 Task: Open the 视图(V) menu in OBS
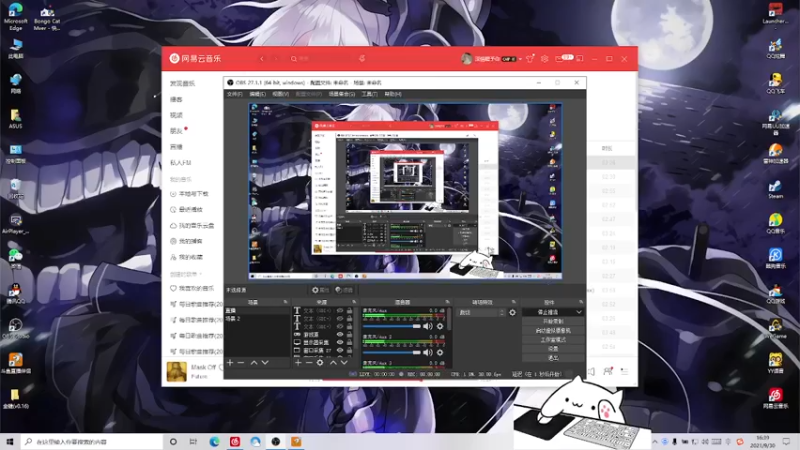pos(280,94)
